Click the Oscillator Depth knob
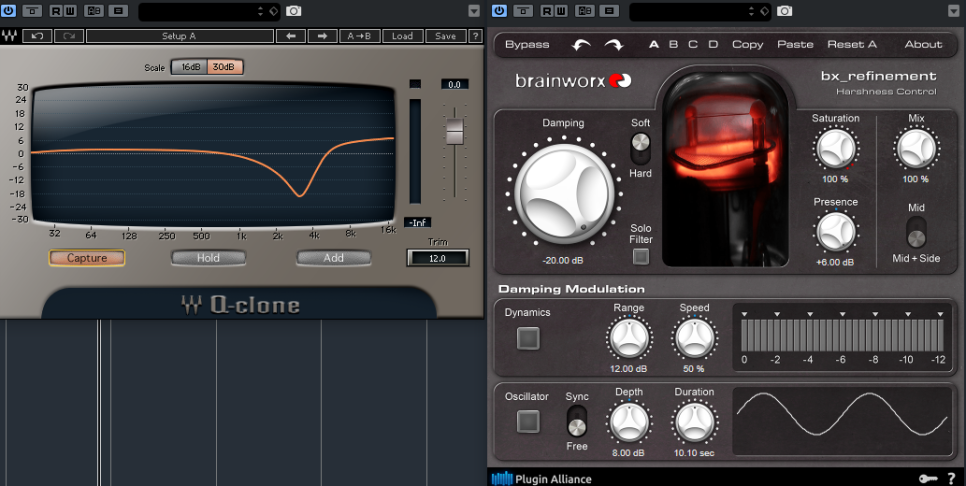The image size is (966, 486). click(628, 423)
